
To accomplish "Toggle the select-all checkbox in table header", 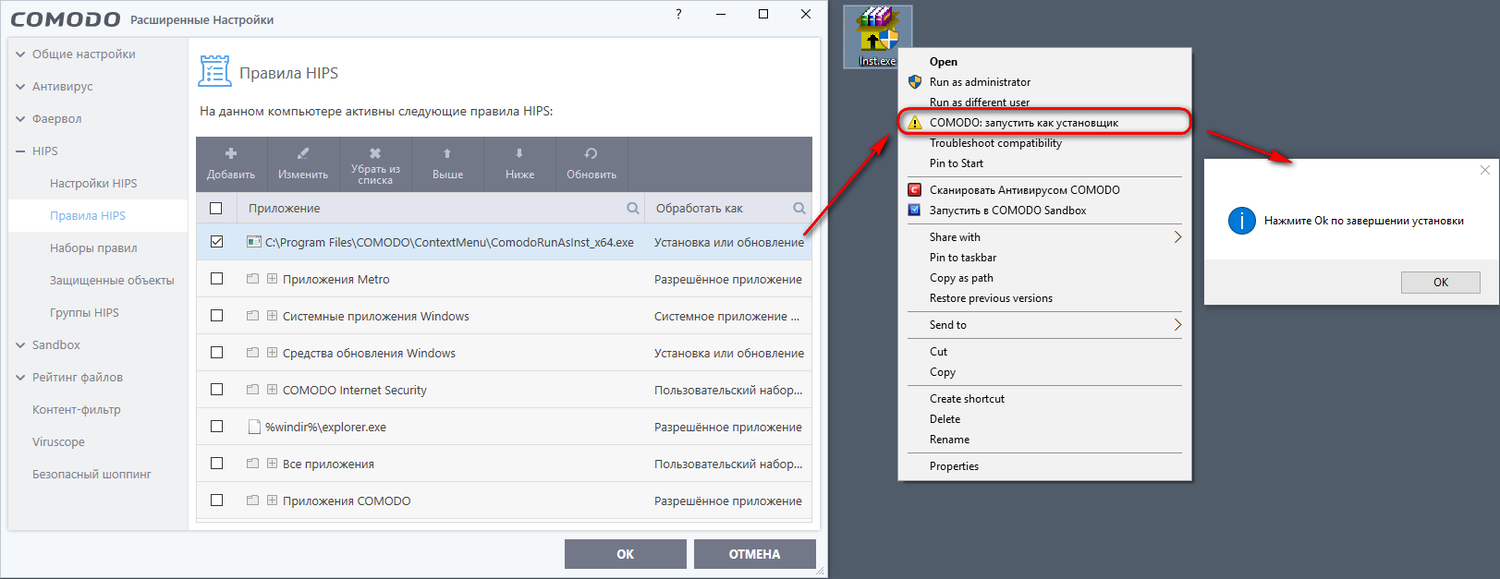I will pyautogui.click(x=216, y=208).
